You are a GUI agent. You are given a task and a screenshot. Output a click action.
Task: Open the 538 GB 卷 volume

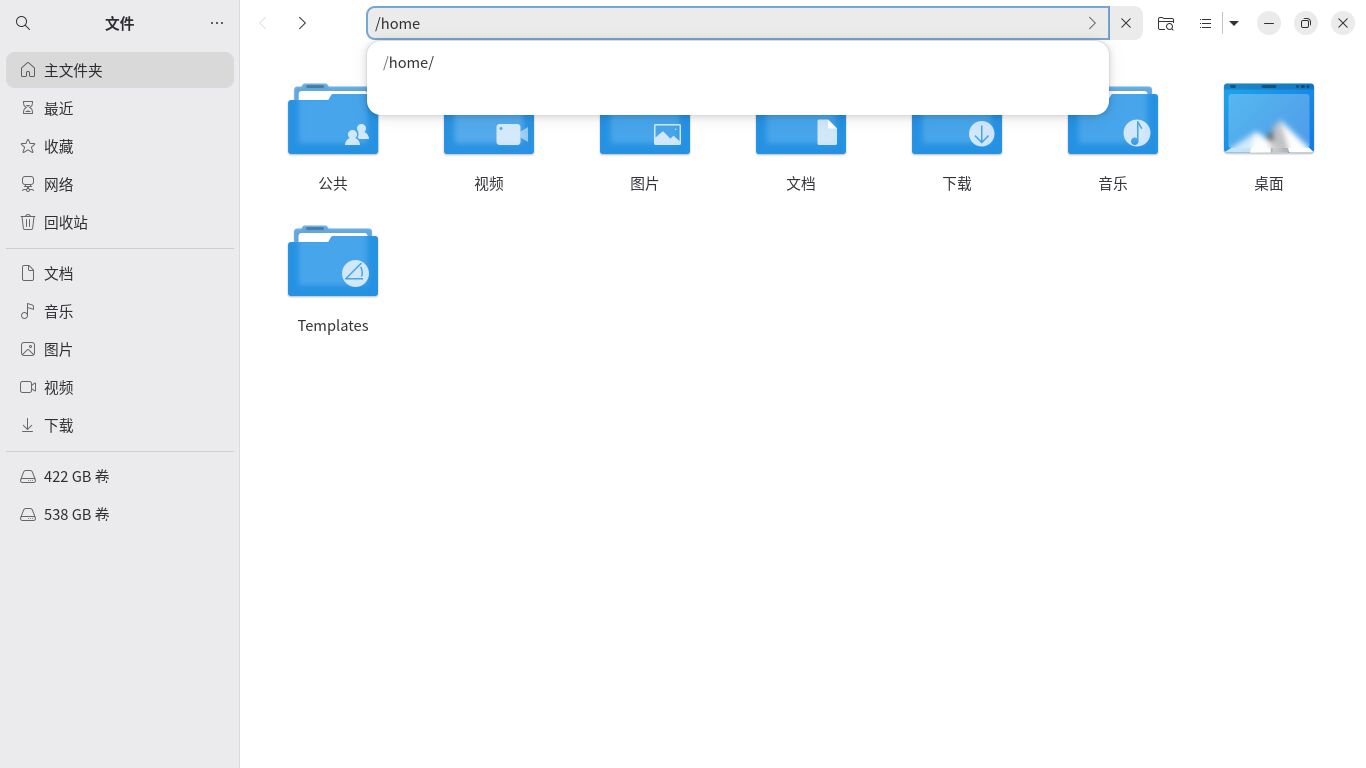pyautogui.click(x=77, y=514)
